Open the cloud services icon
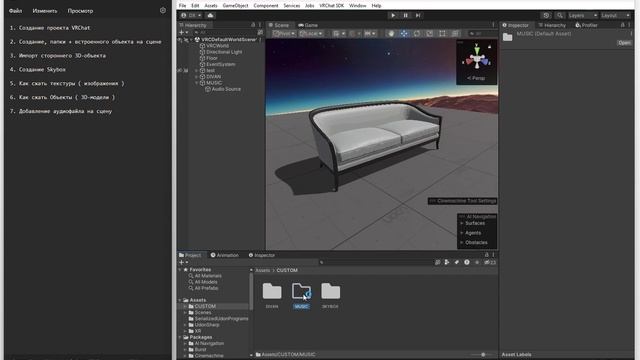 [x=210, y=15]
